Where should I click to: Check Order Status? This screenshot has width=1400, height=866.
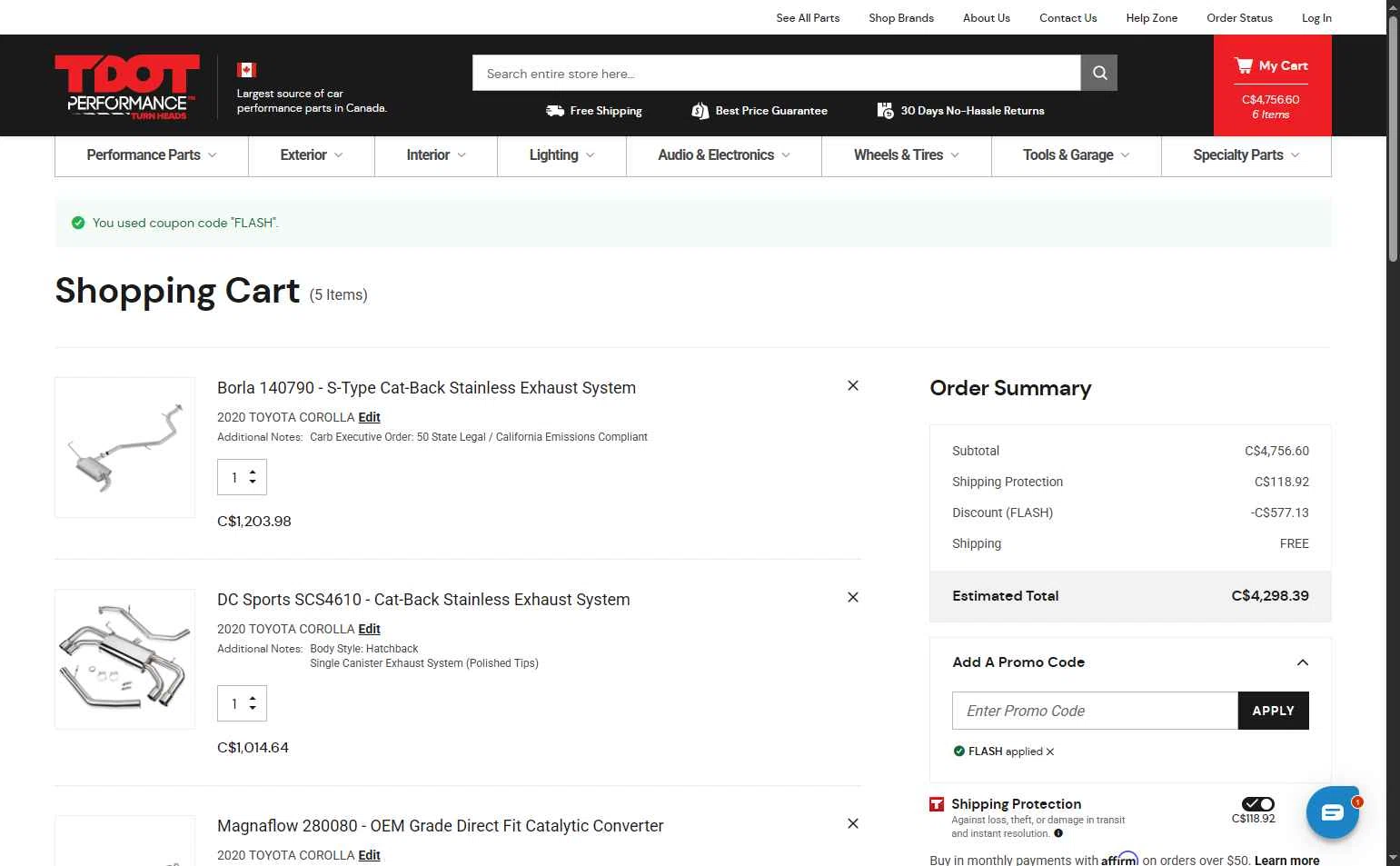click(1239, 17)
